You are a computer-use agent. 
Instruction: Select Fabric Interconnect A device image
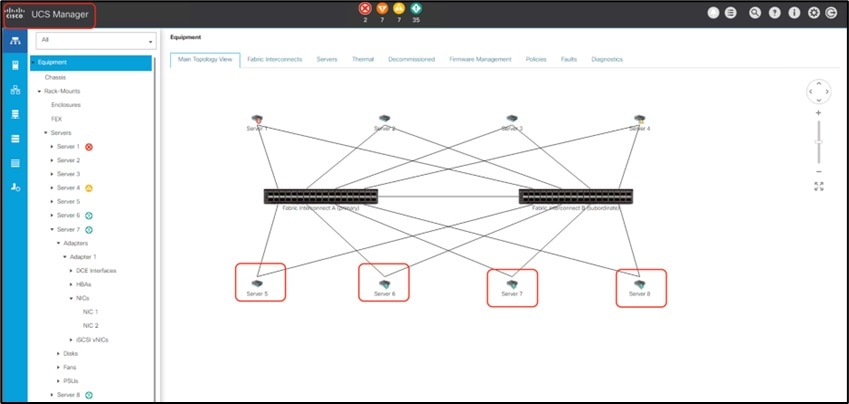pyautogui.click(x=321, y=196)
